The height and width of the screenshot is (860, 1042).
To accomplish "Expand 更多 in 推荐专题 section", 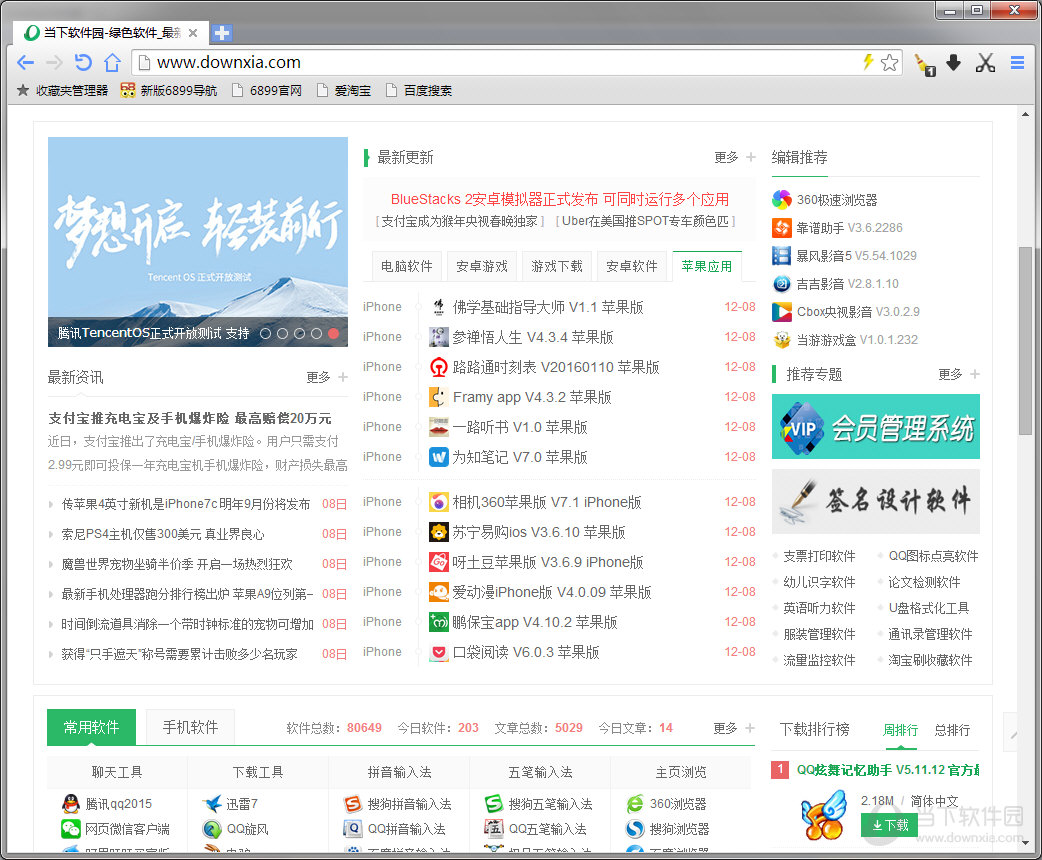I will pyautogui.click(x=958, y=374).
